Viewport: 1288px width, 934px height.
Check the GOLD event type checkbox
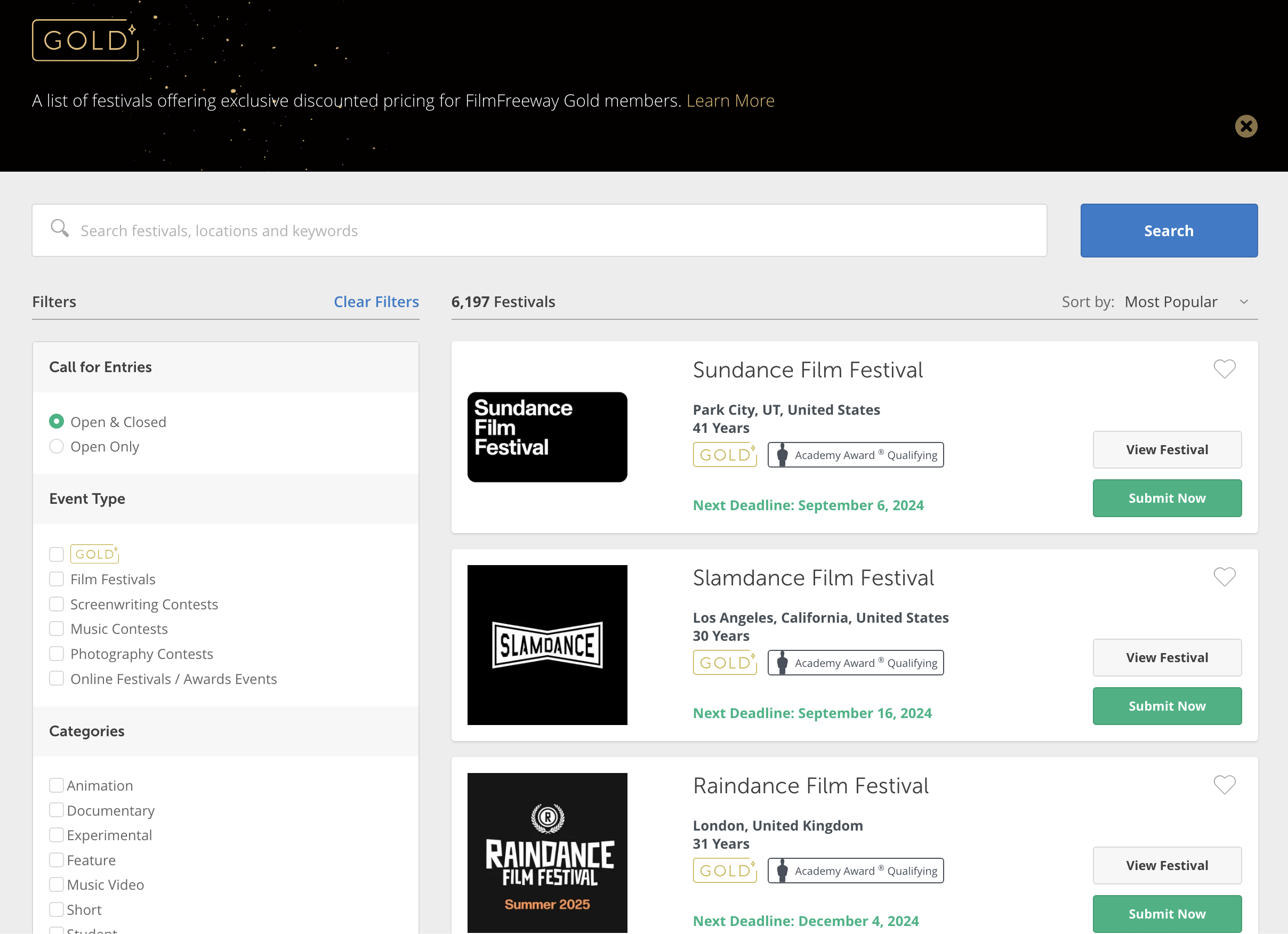pyautogui.click(x=56, y=554)
